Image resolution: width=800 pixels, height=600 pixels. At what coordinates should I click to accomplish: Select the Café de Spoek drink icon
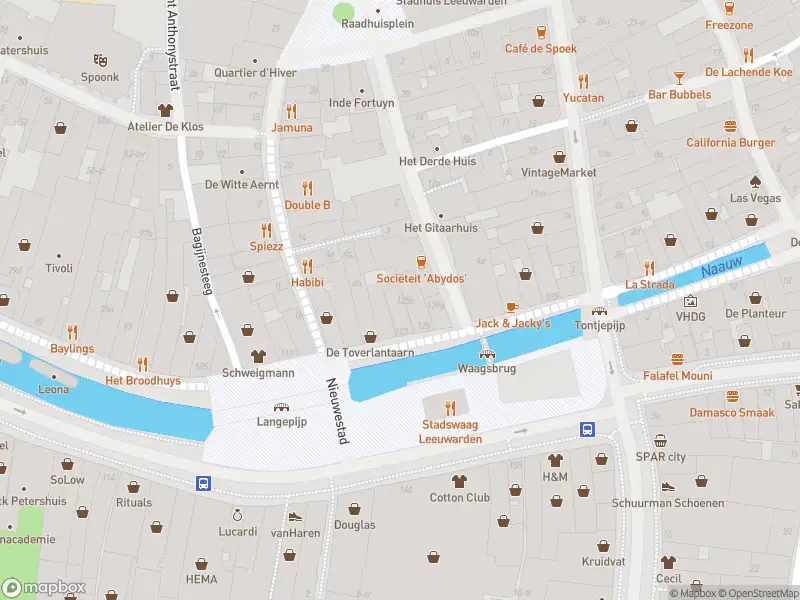coord(541,33)
